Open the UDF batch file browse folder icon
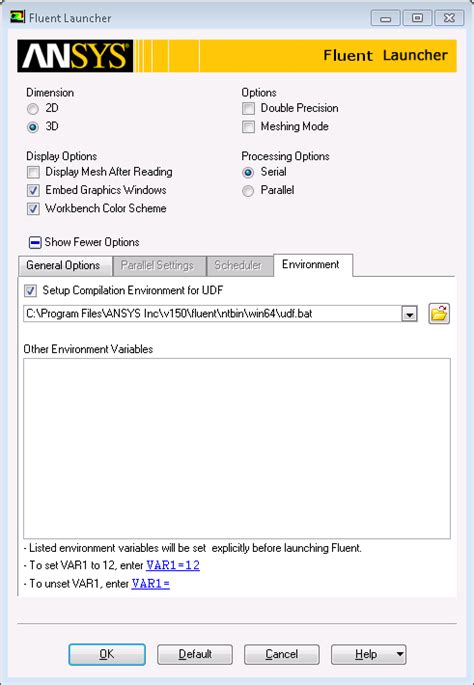Viewport: 474px width, 685px height. click(x=439, y=314)
